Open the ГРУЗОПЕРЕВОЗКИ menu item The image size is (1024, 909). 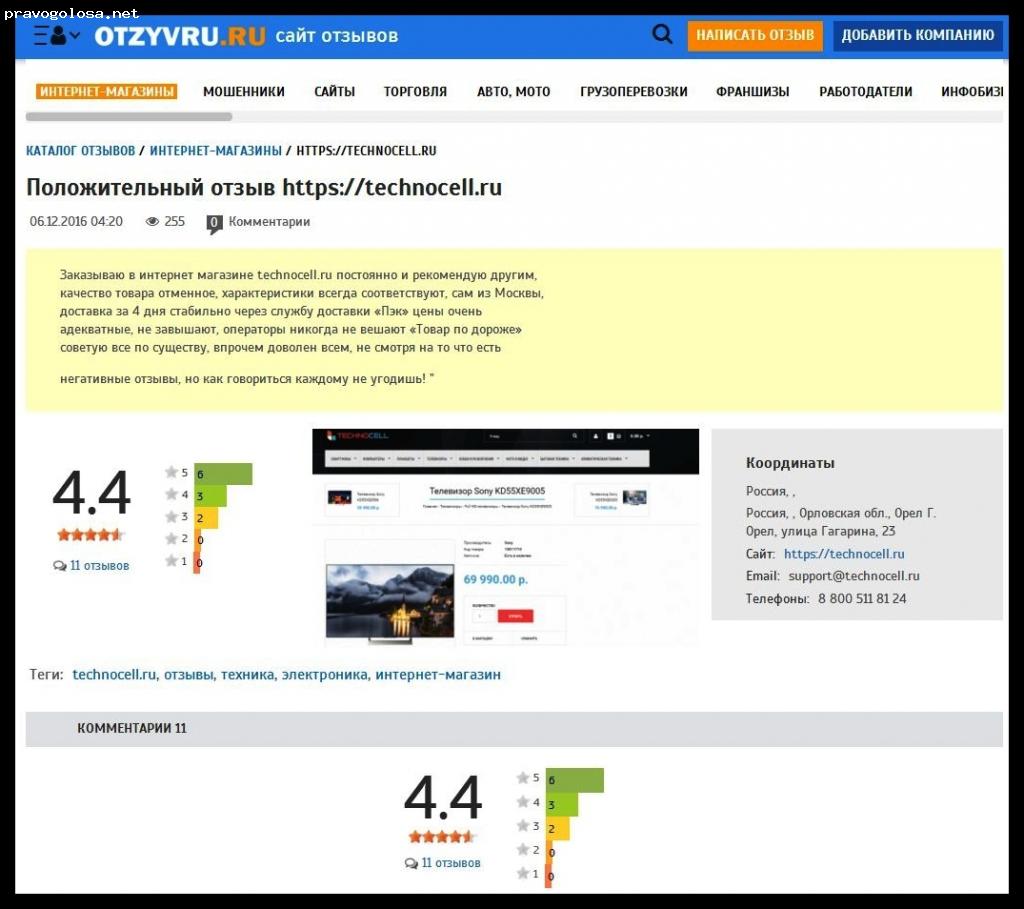(634, 92)
